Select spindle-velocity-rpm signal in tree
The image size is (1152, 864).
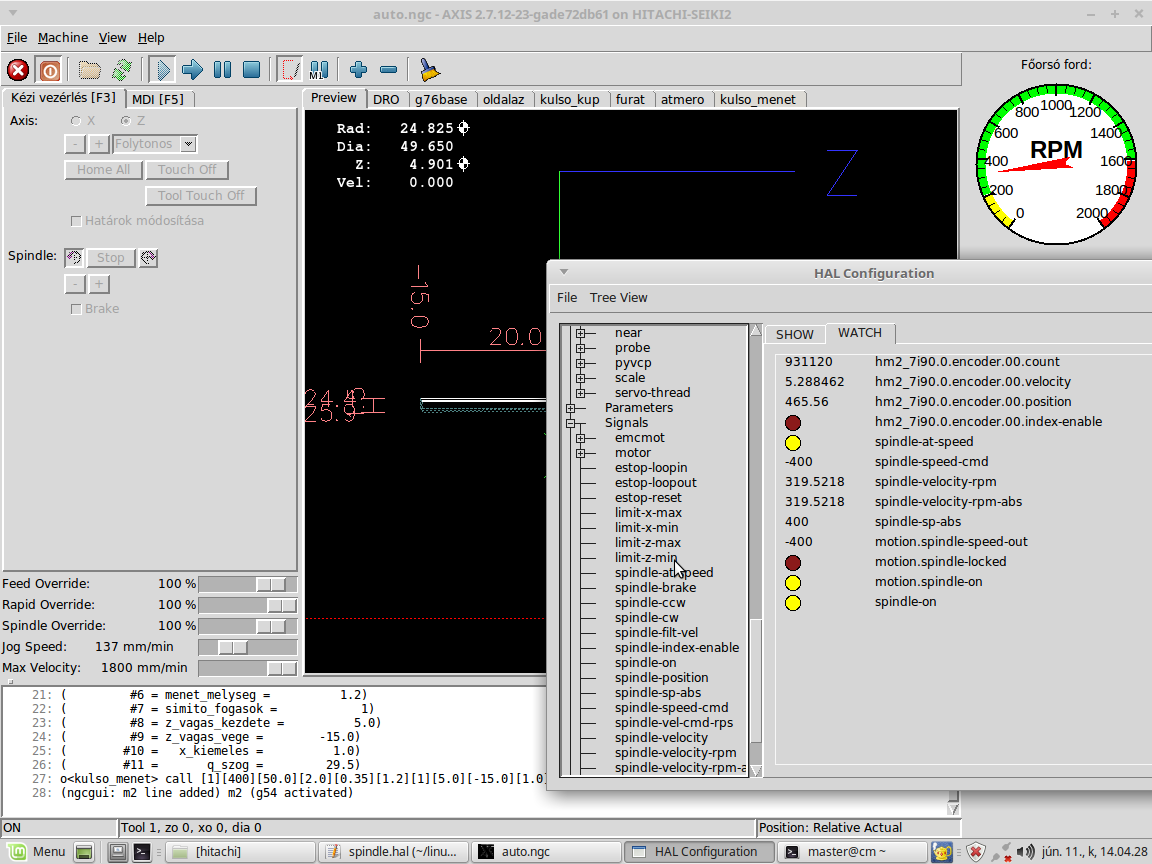tap(675, 752)
